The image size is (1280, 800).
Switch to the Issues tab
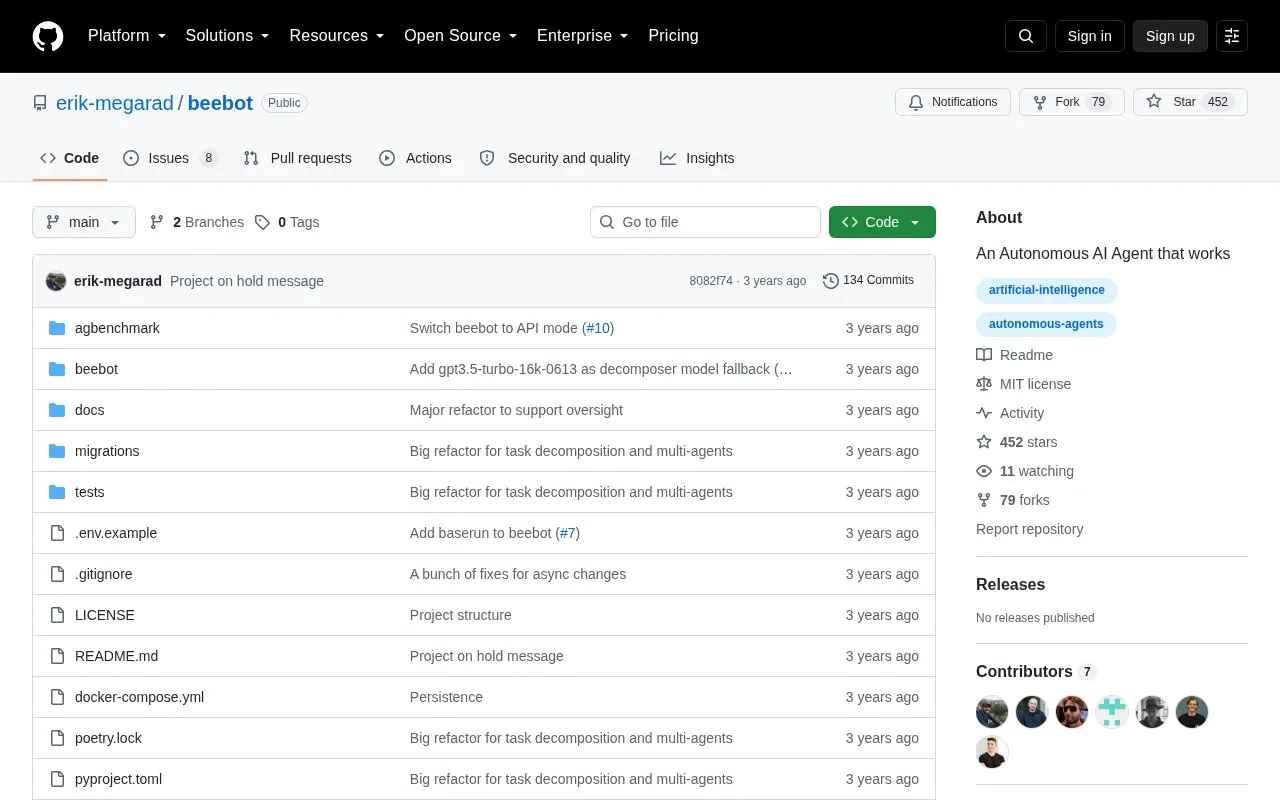170,158
